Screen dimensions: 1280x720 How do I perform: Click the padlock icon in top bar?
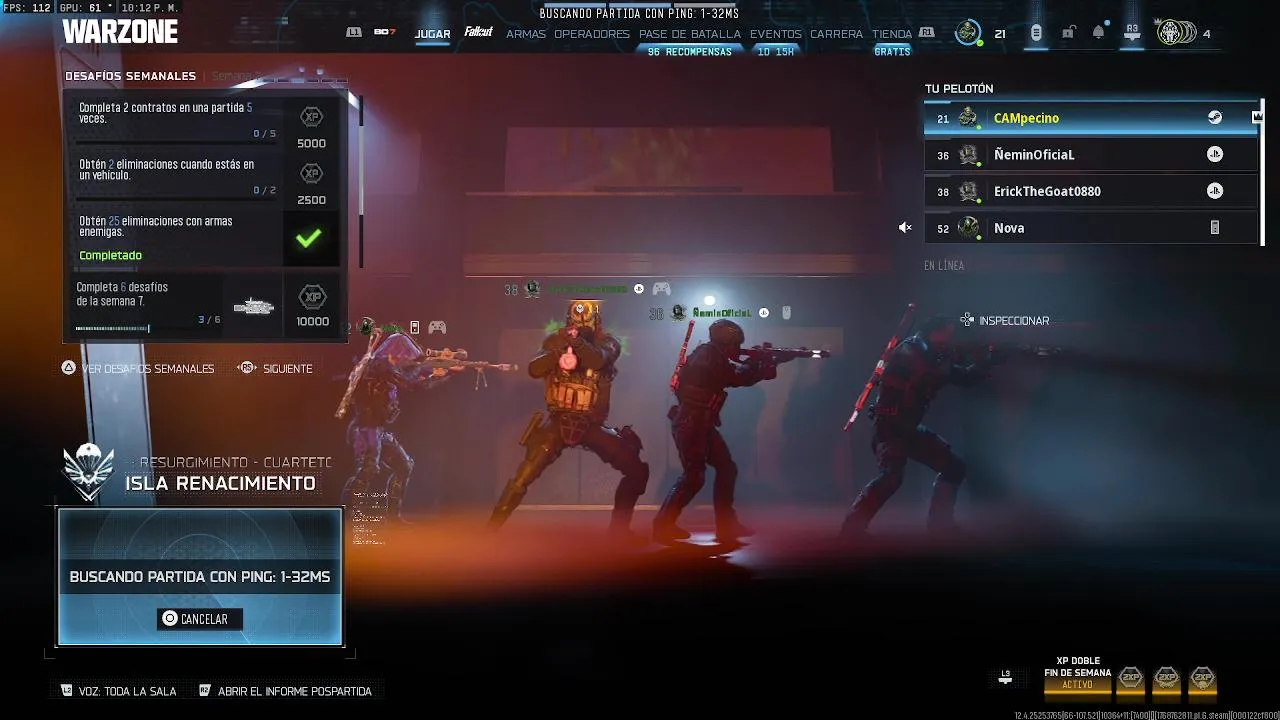point(1068,33)
